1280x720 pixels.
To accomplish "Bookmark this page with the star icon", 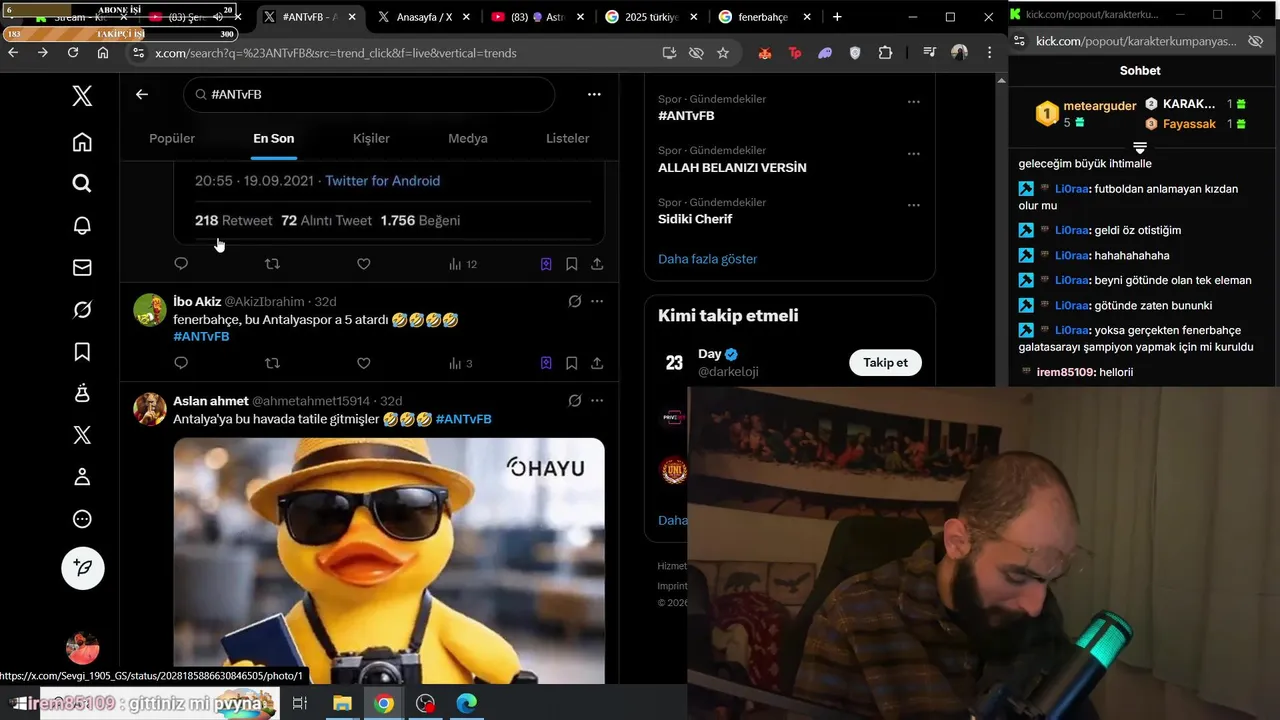I will tap(723, 53).
